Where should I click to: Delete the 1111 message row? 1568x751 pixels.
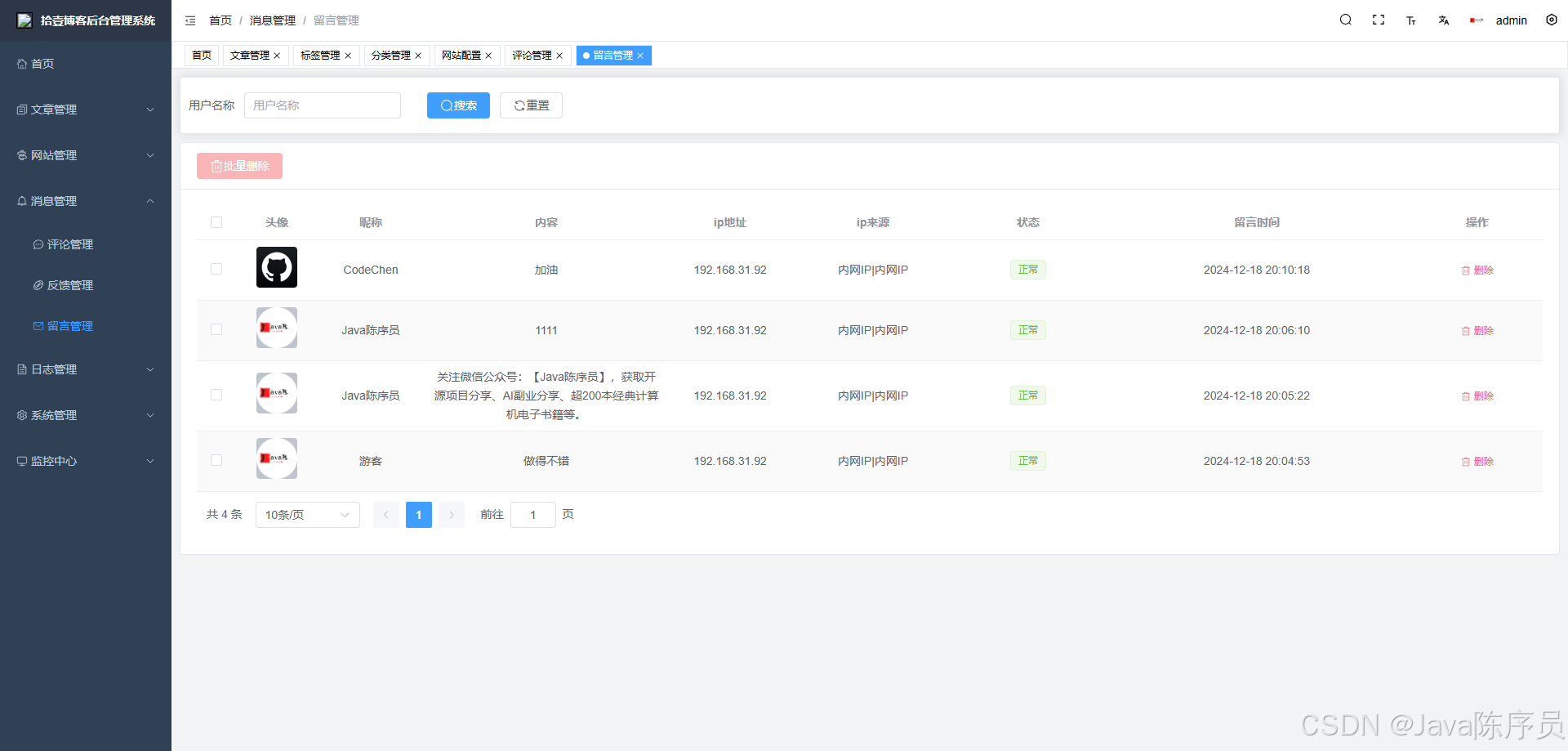point(1477,331)
